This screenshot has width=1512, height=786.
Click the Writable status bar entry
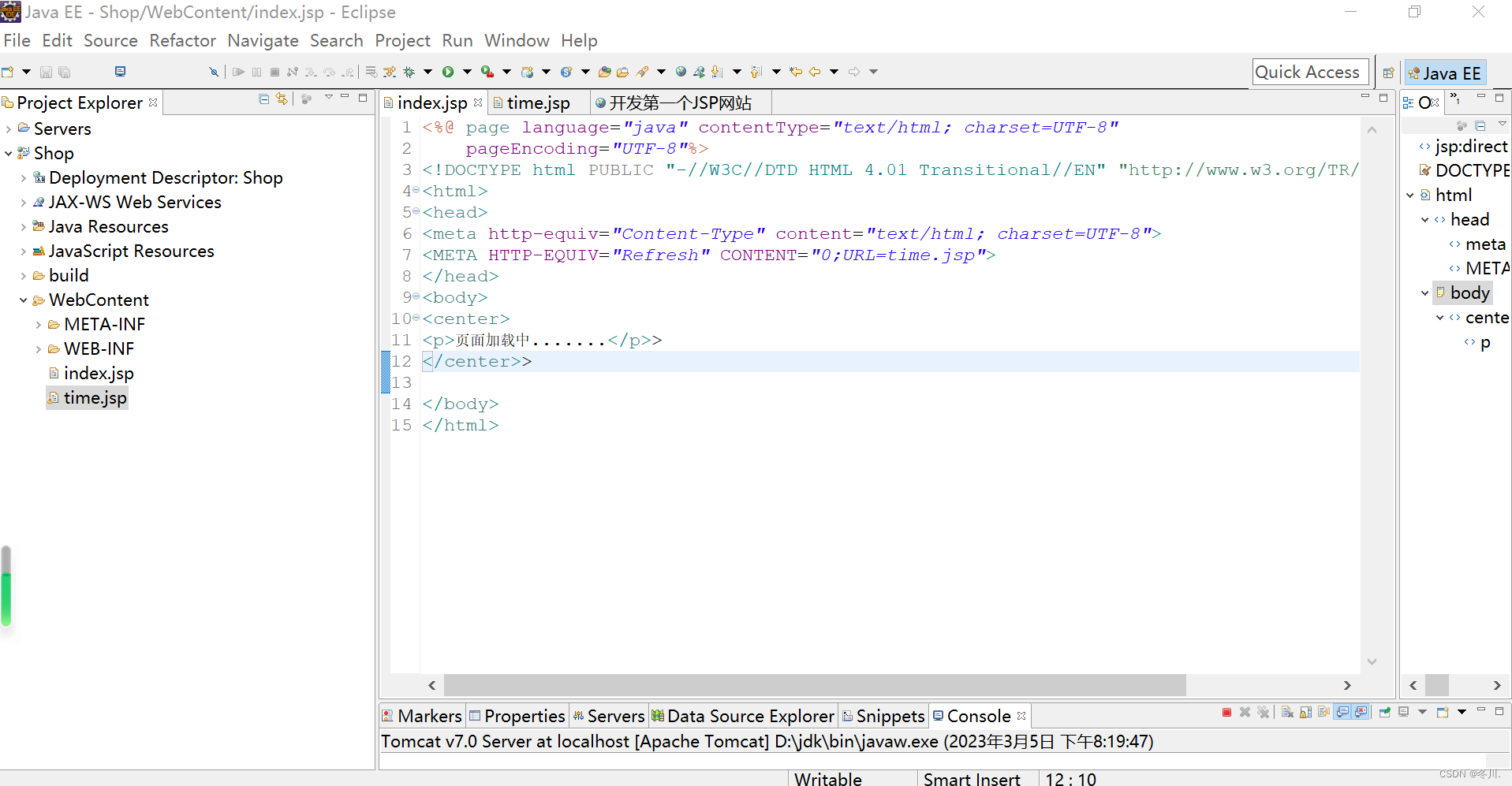(x=827, y=778)
